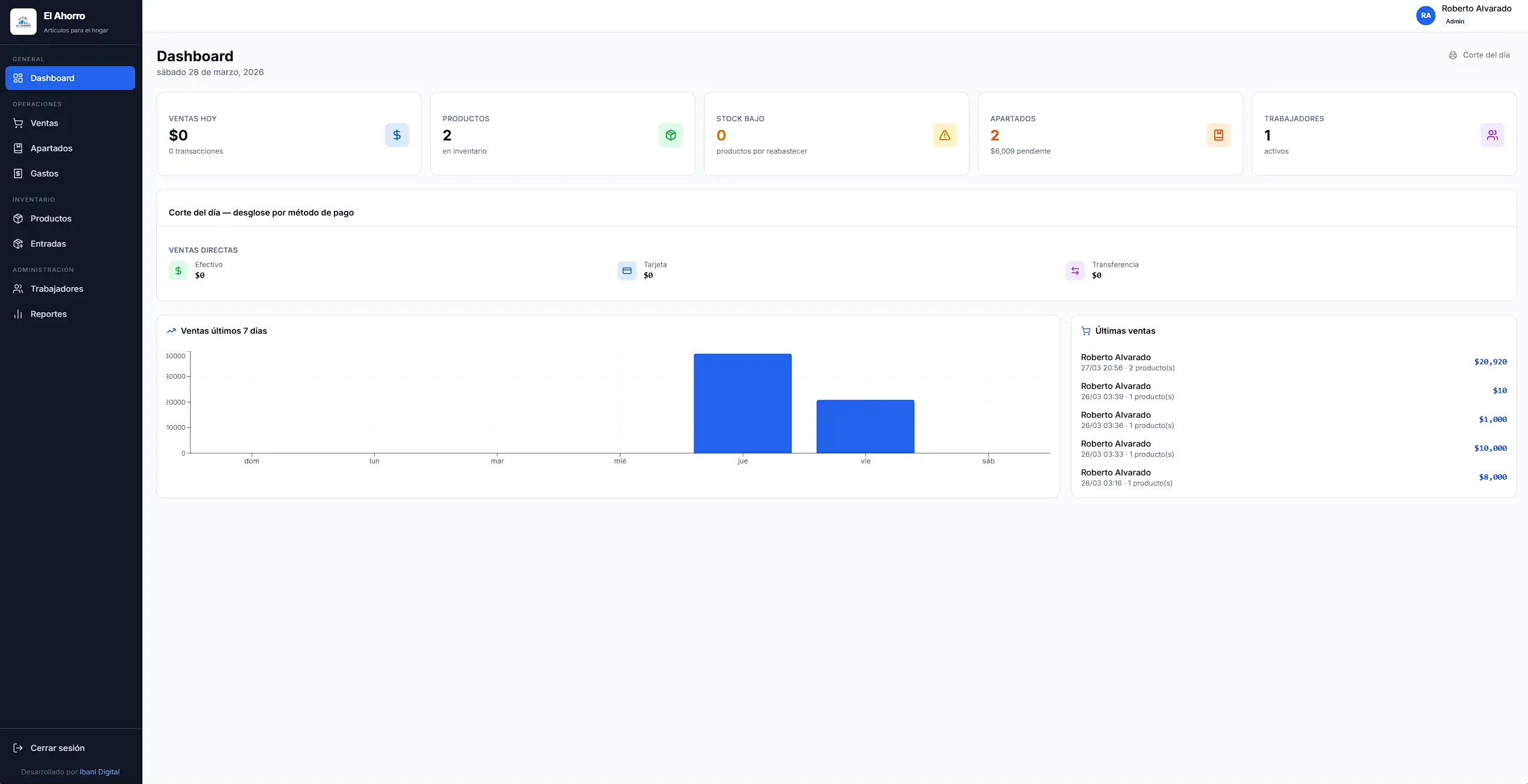Click the purple people icon in Trabajadores card
The height and width of the screenshot is (784, 1528).
point(1492,135)
